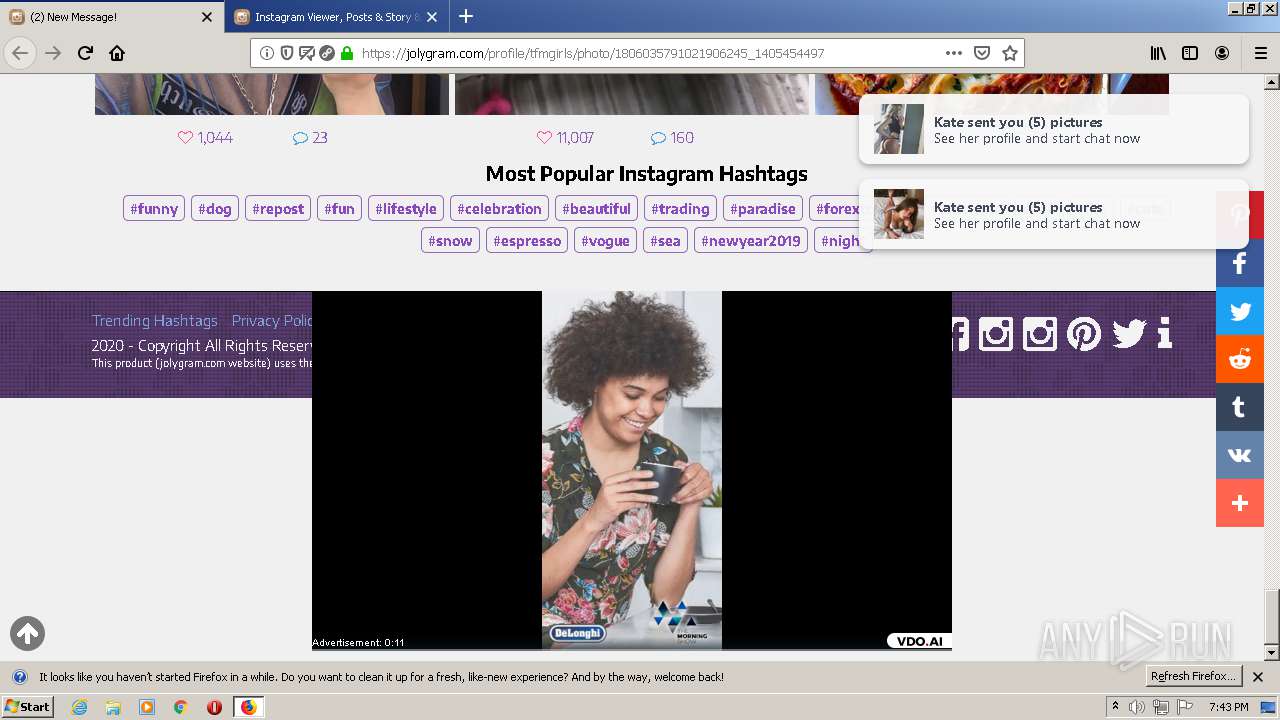Open the Windows Start menu
The image size is (1280, 720).
(x=28, y=707)
